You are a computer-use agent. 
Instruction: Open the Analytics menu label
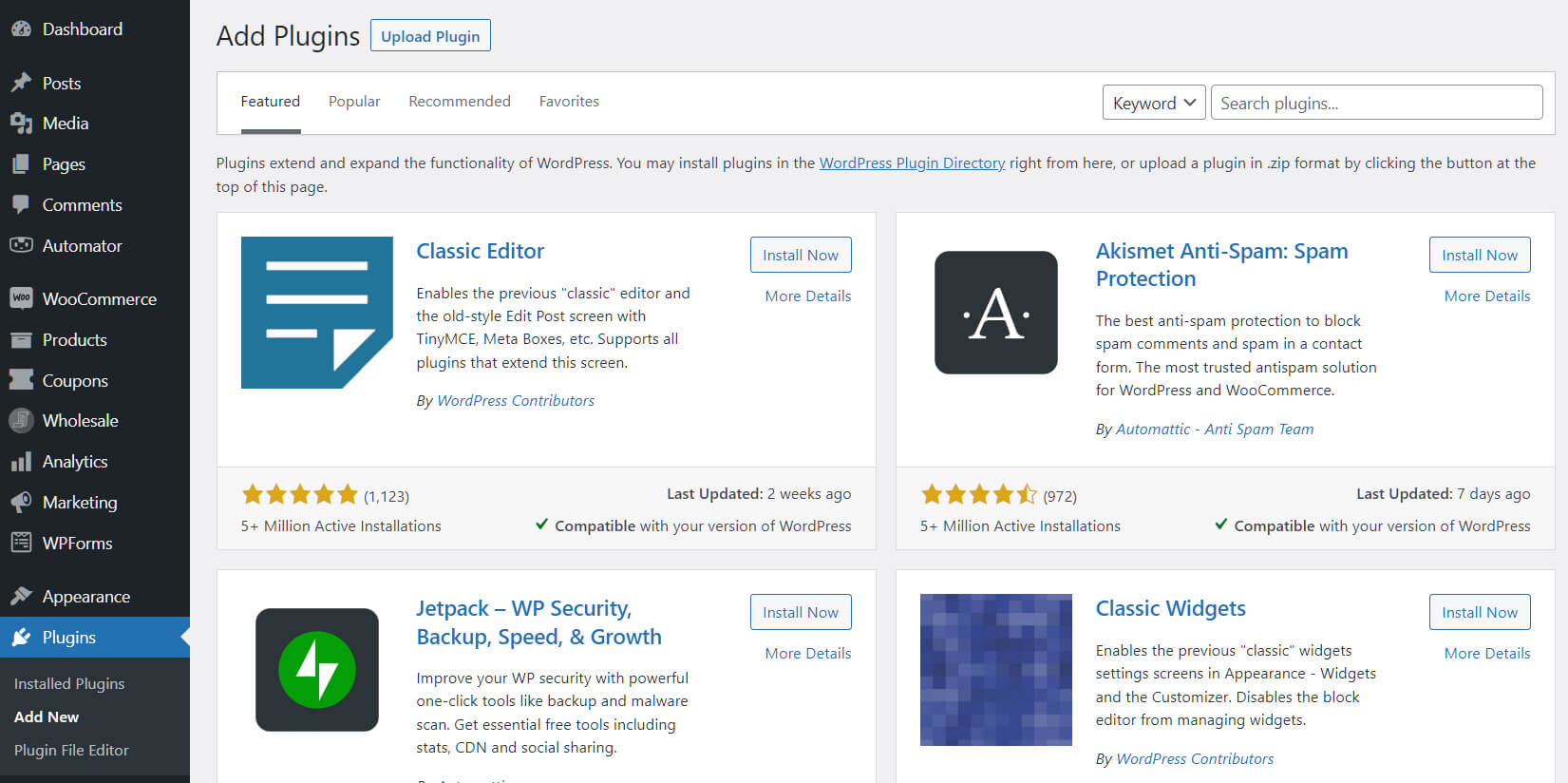[x=75, y=462]
